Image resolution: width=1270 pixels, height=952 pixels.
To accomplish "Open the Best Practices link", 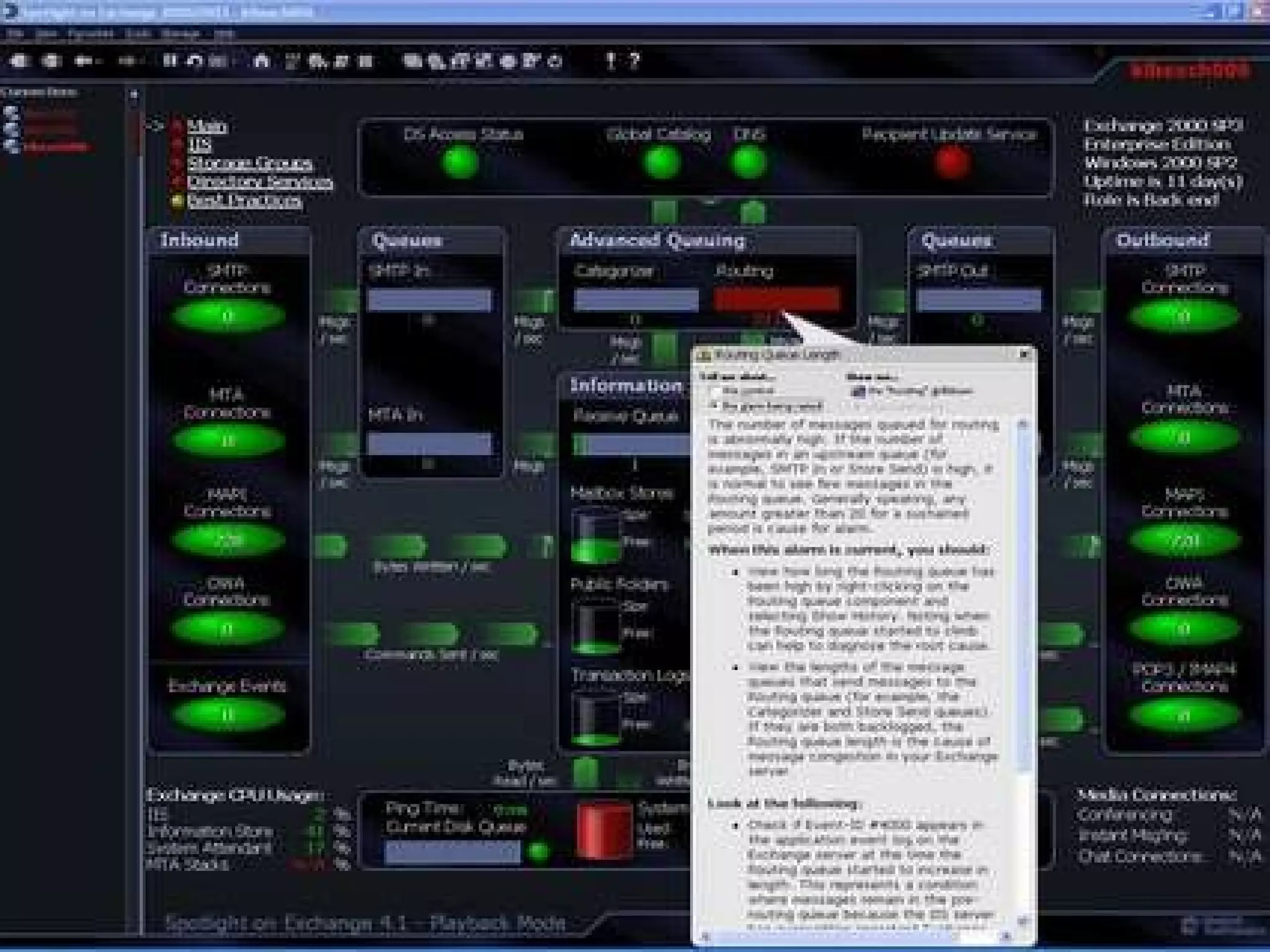I will tap(244, 201).
